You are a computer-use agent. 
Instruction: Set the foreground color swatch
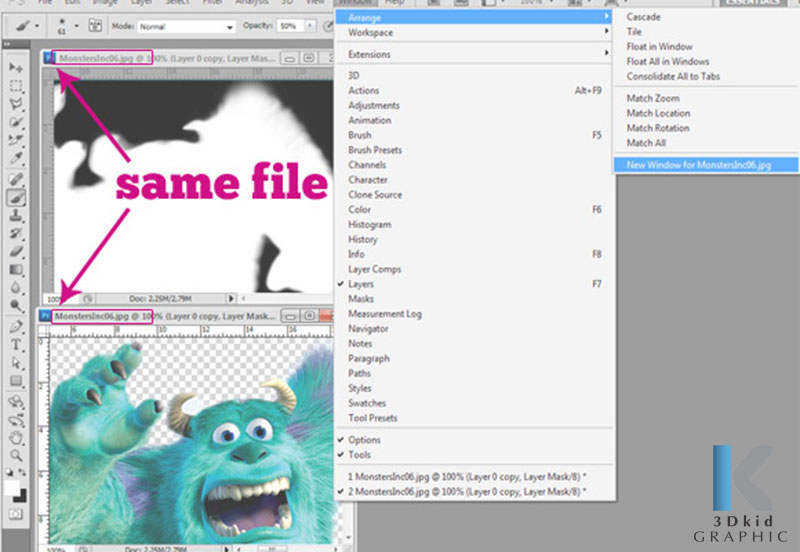click(12, 487)
